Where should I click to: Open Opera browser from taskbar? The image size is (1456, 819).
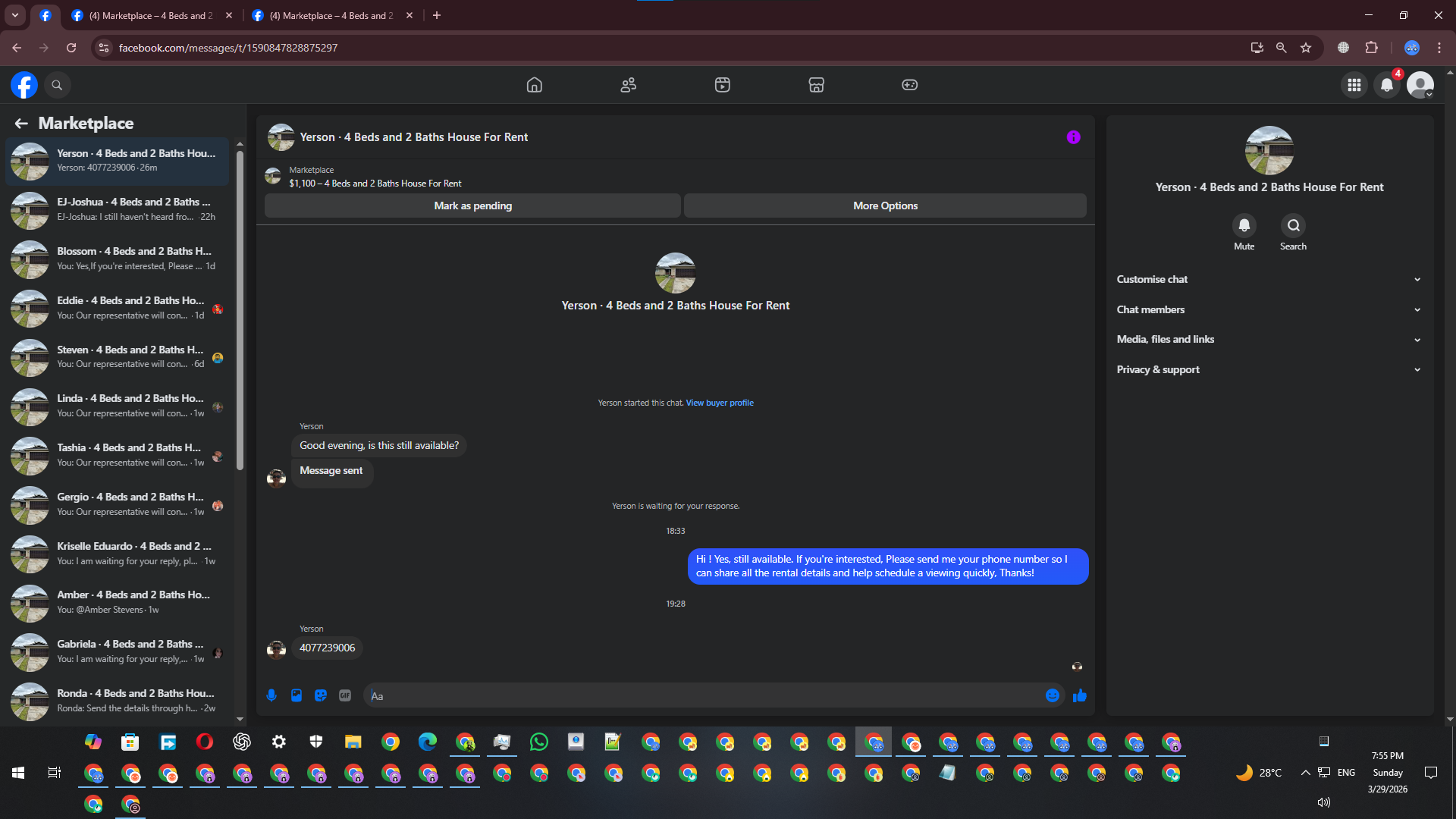205,742
